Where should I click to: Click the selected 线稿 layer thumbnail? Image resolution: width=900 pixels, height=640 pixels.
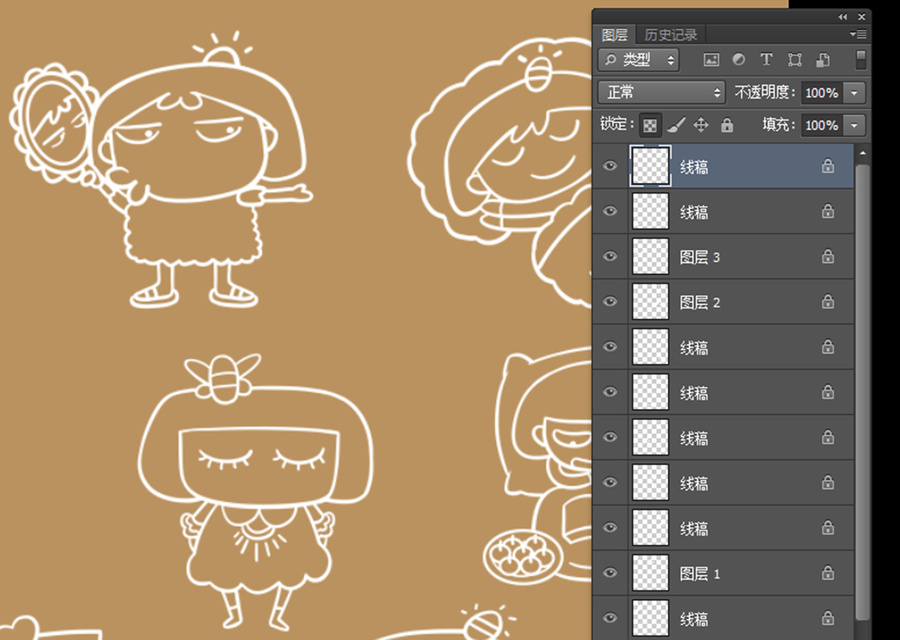click(x=650, y=166)
